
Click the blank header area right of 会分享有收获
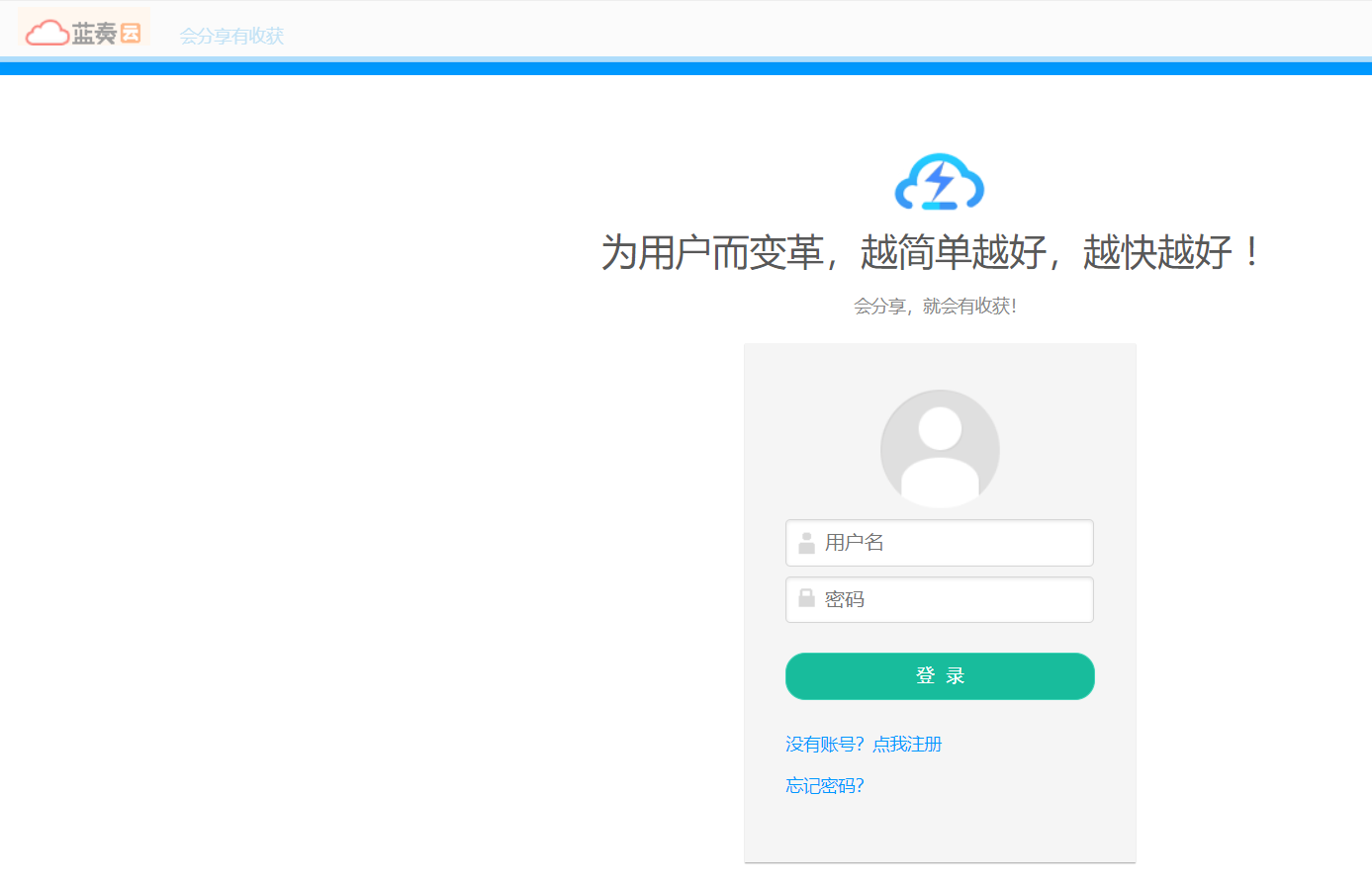pyautogui.click(x=791, y=32)
